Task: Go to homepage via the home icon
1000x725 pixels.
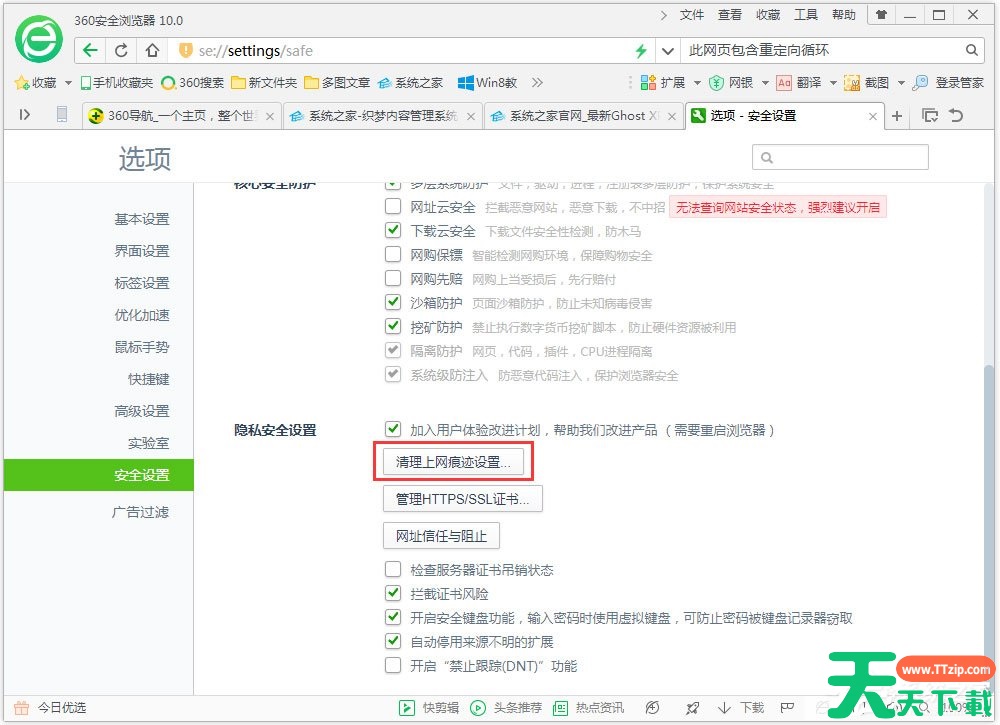Action: click(151, 50)
